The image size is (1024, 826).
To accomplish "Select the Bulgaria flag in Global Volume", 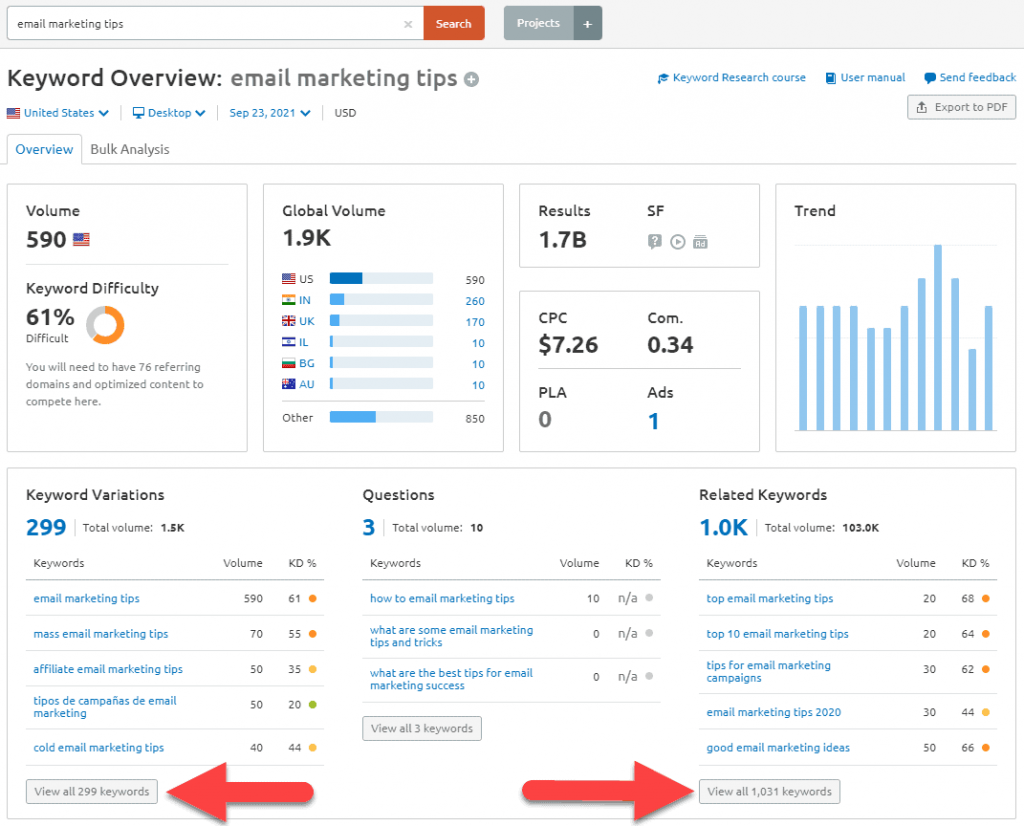I will (x=289, y=362).
